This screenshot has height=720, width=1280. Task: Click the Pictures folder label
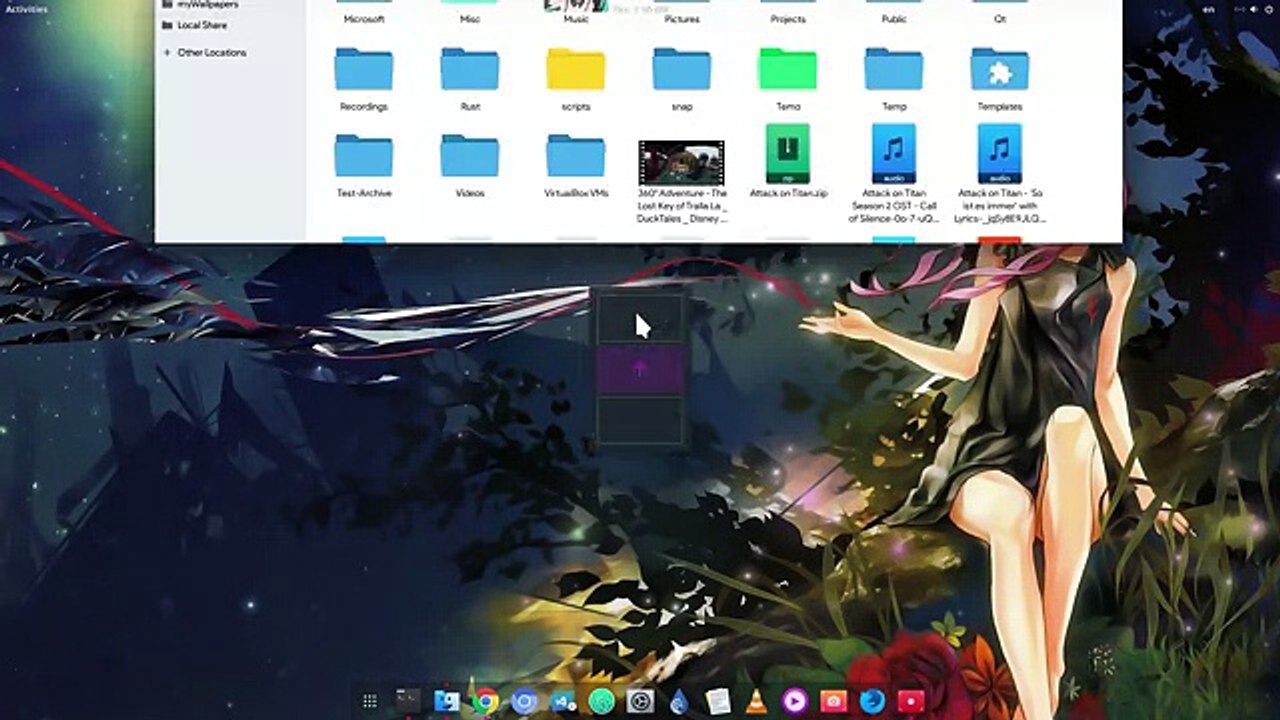(x=682, y=19)
